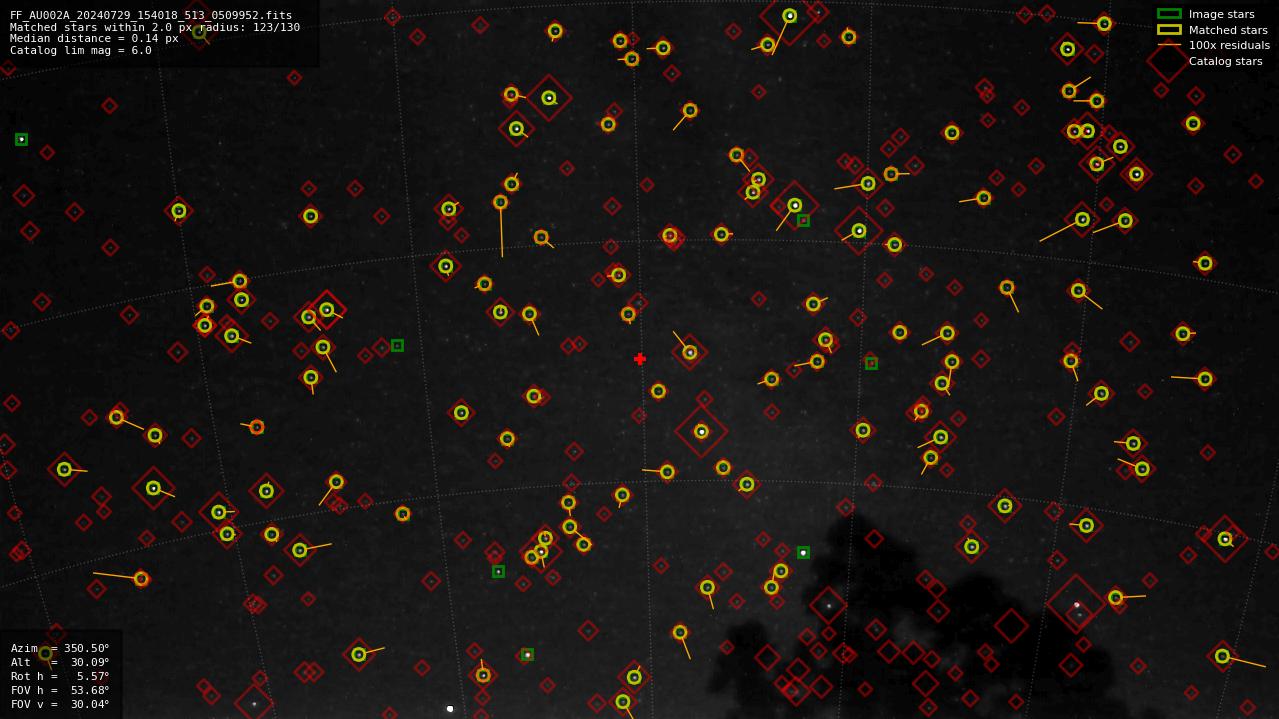This screenshot has width=1279, height=719.
Task: Click the 'Rot h = 5.57°' readout
Action: coord(60,676)
